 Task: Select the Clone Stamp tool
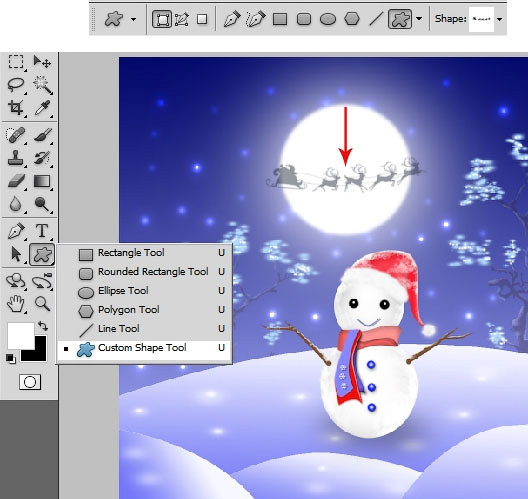click(x=16, y=158)
